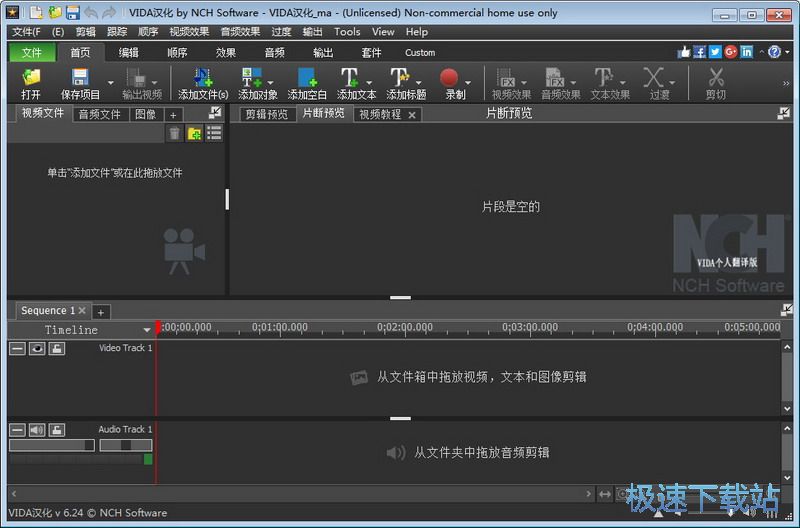Click the red 录制 (Record) icon

tap(449, 78)
